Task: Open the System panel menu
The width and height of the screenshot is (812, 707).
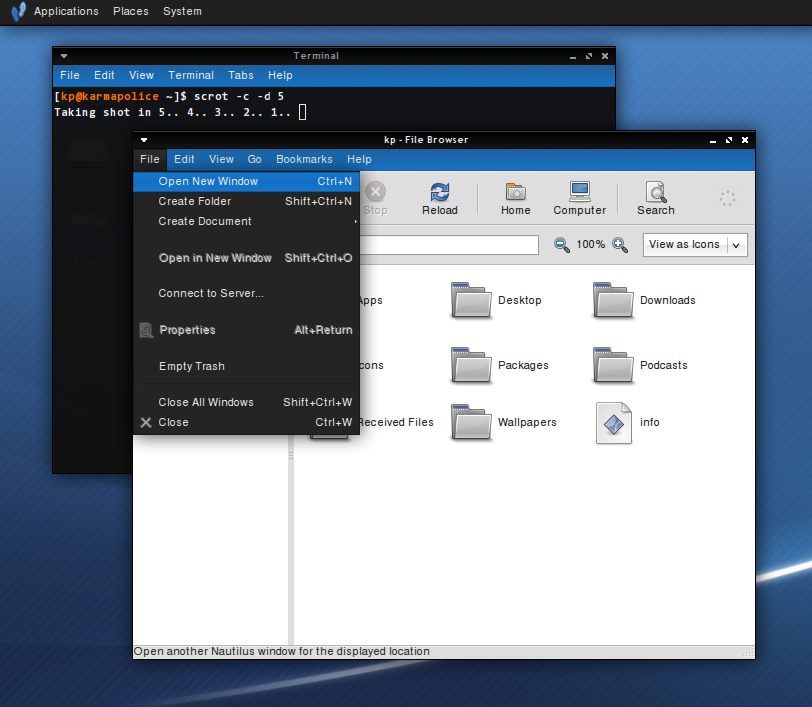Action: 182,11
